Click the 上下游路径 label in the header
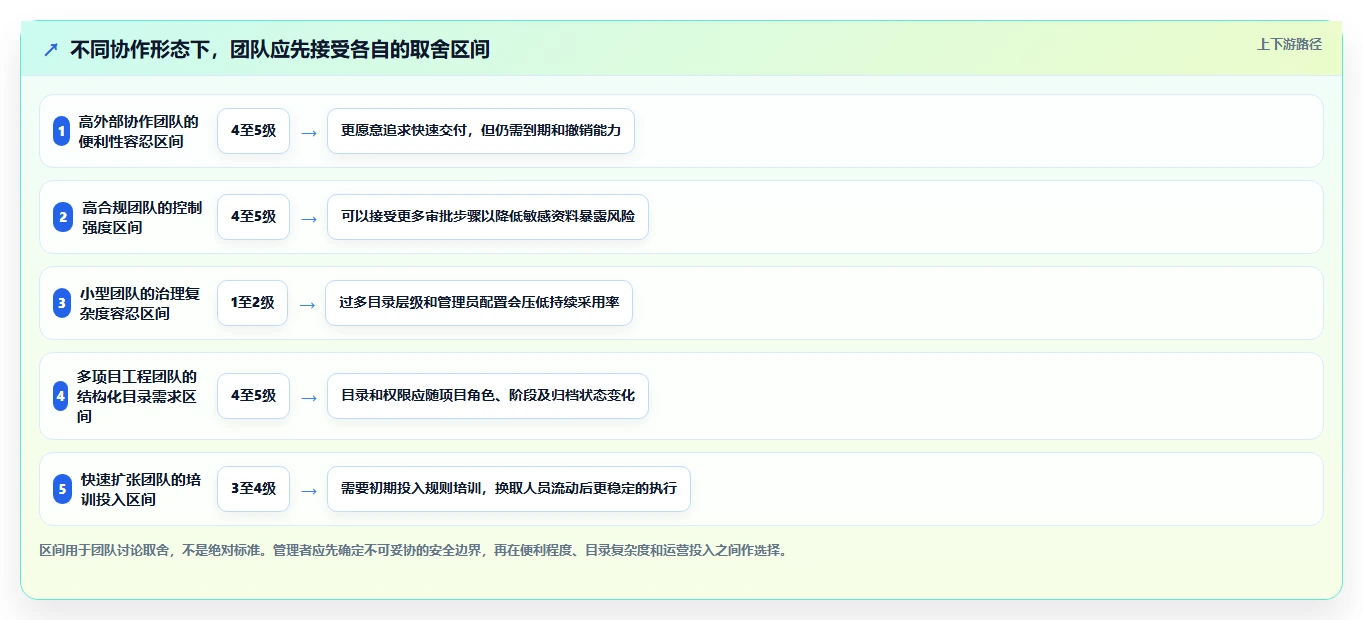The width and height of the screenshot is (1363, 620). [x=1289, y=44]
